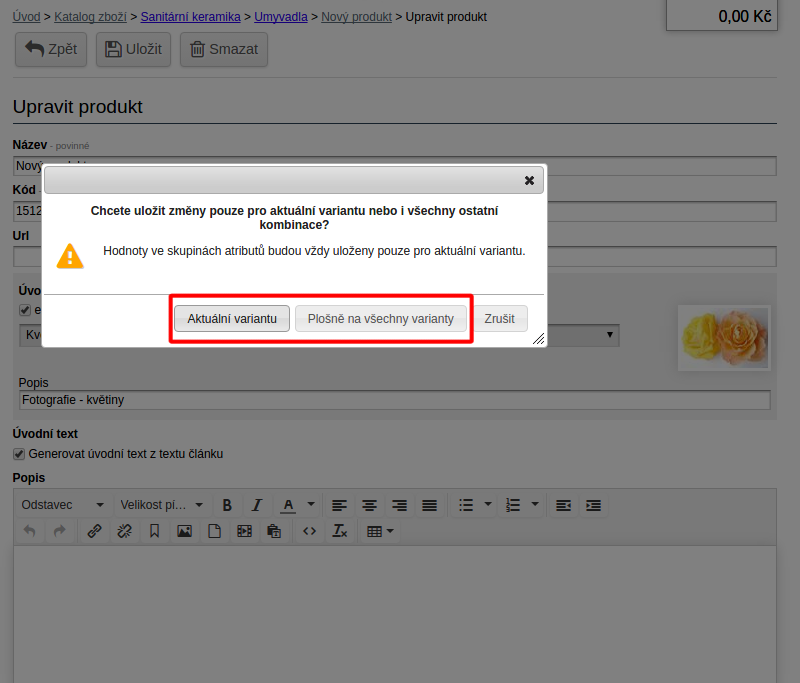Image resolution: width=800 pixels, height=683 pixels.
Task: Toggle italic text formatting
Action: (x=257, y=505)
